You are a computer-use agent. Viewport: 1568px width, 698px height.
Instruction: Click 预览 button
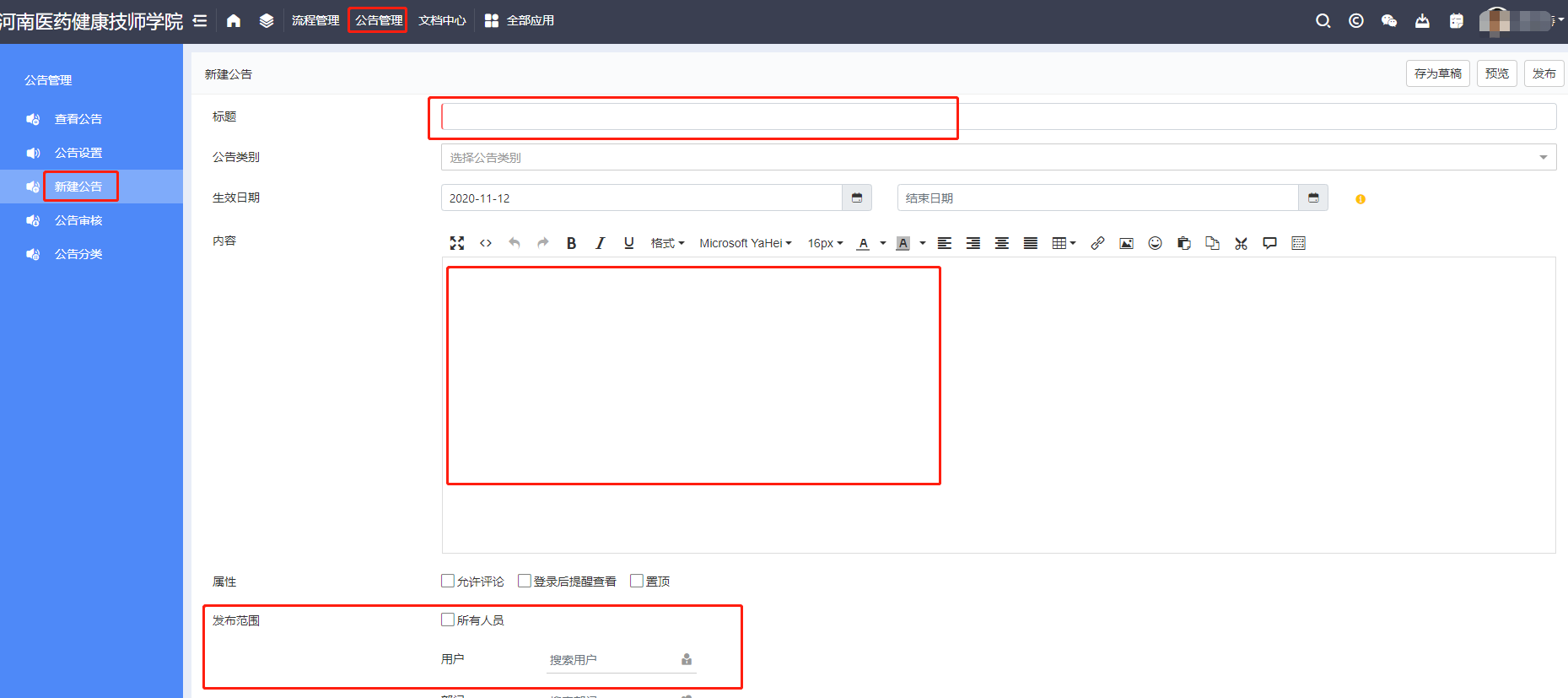1497,73
